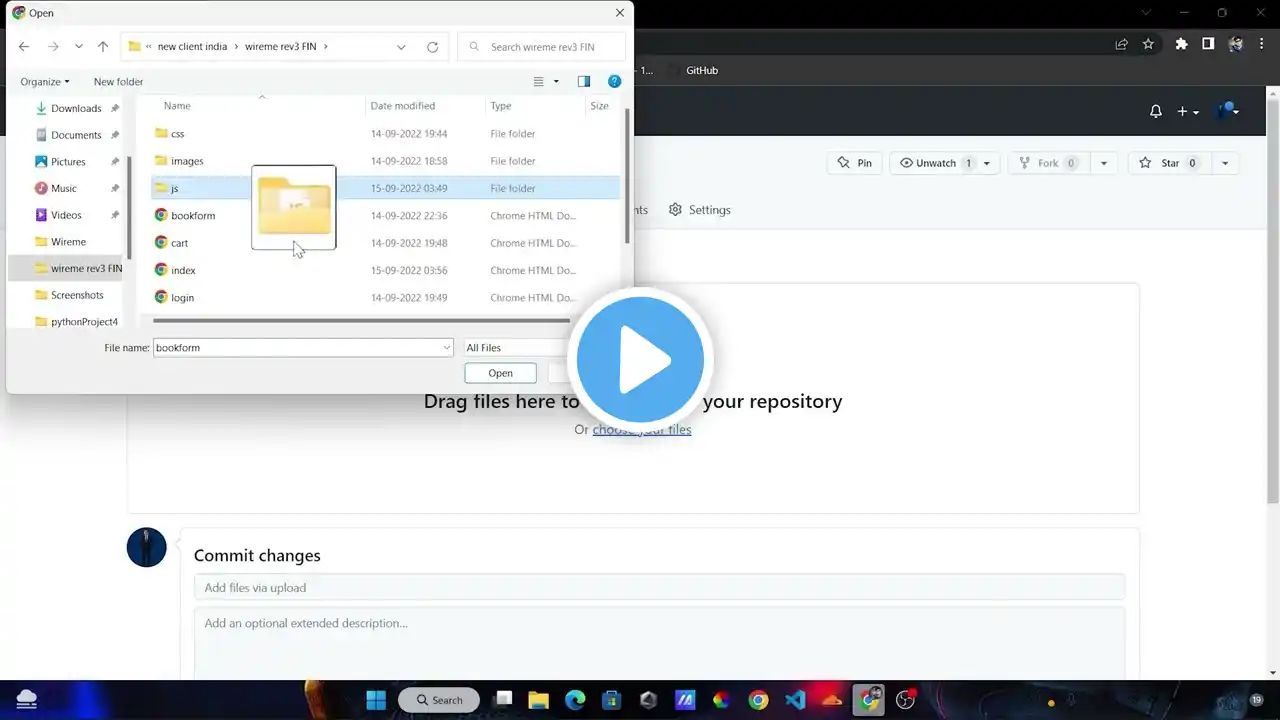Open the GitHub user avatar menu
Screen dimensions: 1280x720
click(1229, 111)
